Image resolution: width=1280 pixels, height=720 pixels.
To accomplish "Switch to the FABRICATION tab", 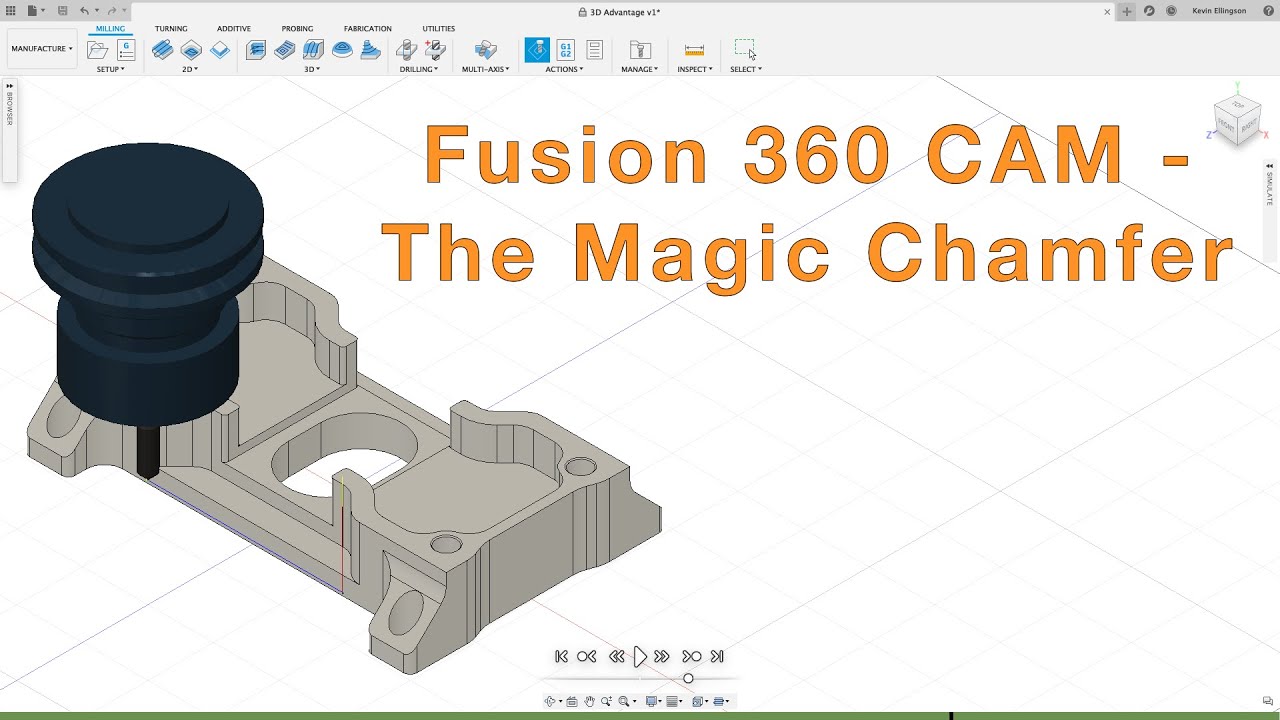I will tap(368, 28).
